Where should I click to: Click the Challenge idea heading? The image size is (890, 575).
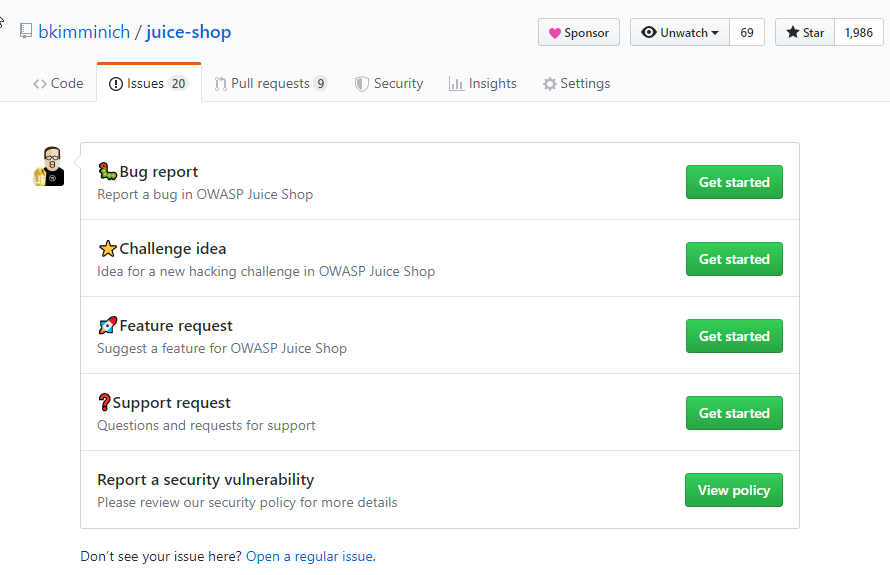[173, 249]
